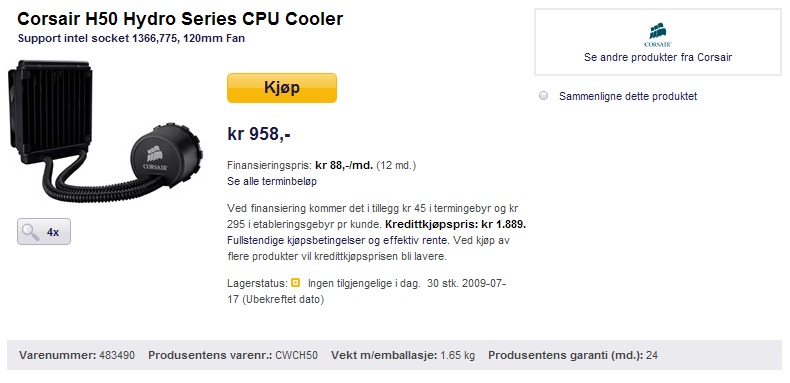Click the Vekt m/emballasje 1.65 kg entry
This screenshot has width=790, height=383.
point(403,355)
